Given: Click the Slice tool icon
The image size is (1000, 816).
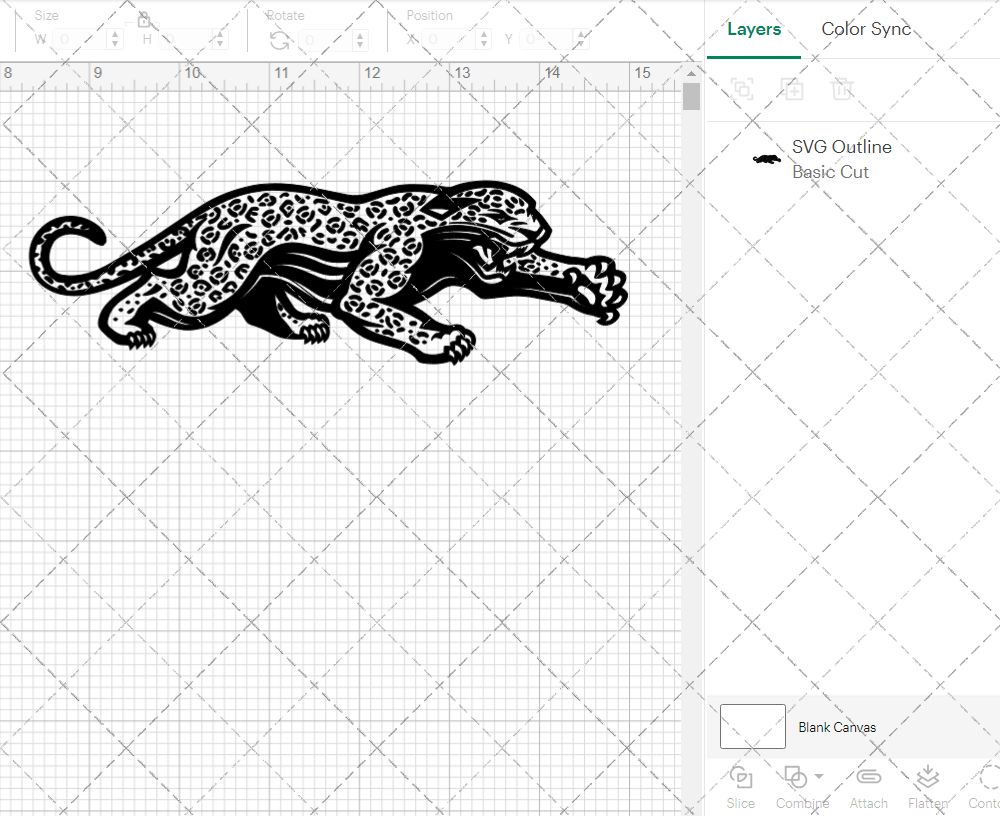Looking at the screenshot, I should coord(741,777).
